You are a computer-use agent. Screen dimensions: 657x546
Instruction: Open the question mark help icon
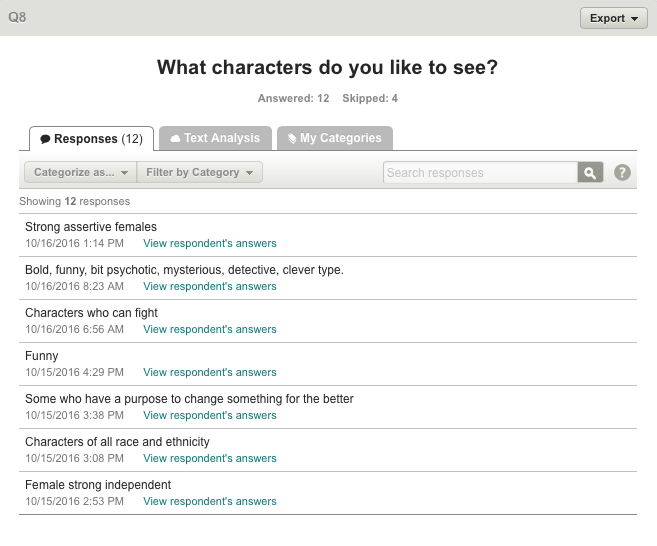coord(622,172)
